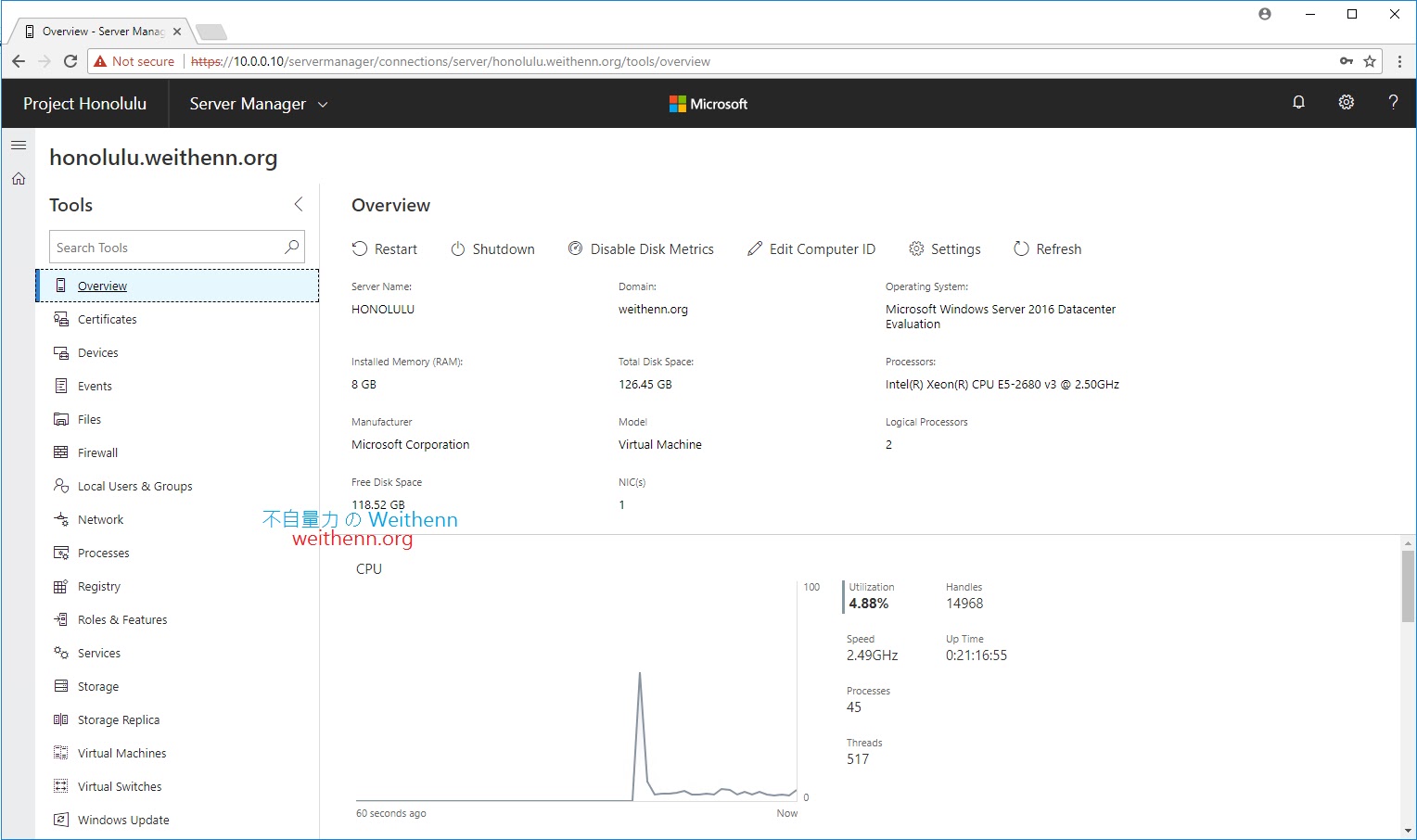Viewport: 1417px width, 840px height.
Task: Click the Model value Virtual Machine
Action: pyautogui.click(x=660, y=445)
